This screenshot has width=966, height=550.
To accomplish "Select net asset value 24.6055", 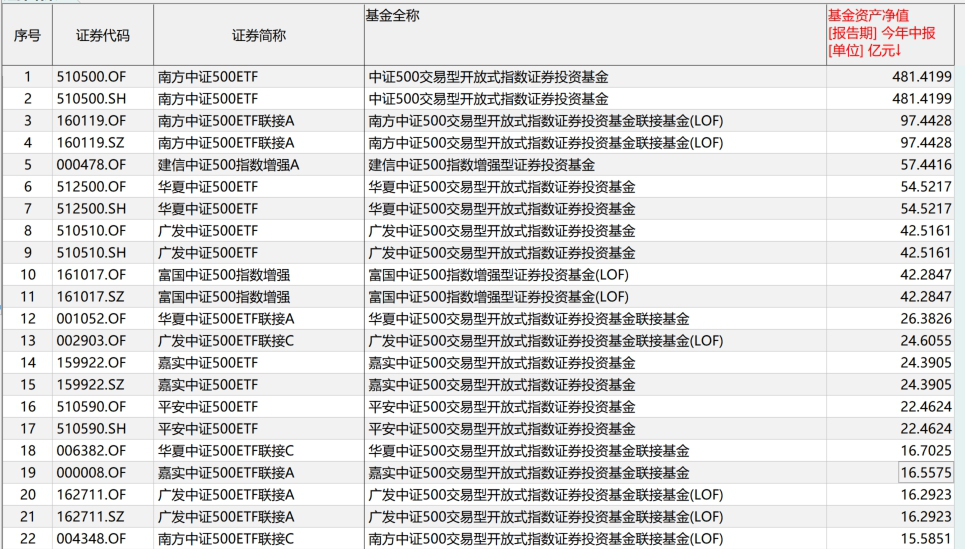I will tap(926, 341).
